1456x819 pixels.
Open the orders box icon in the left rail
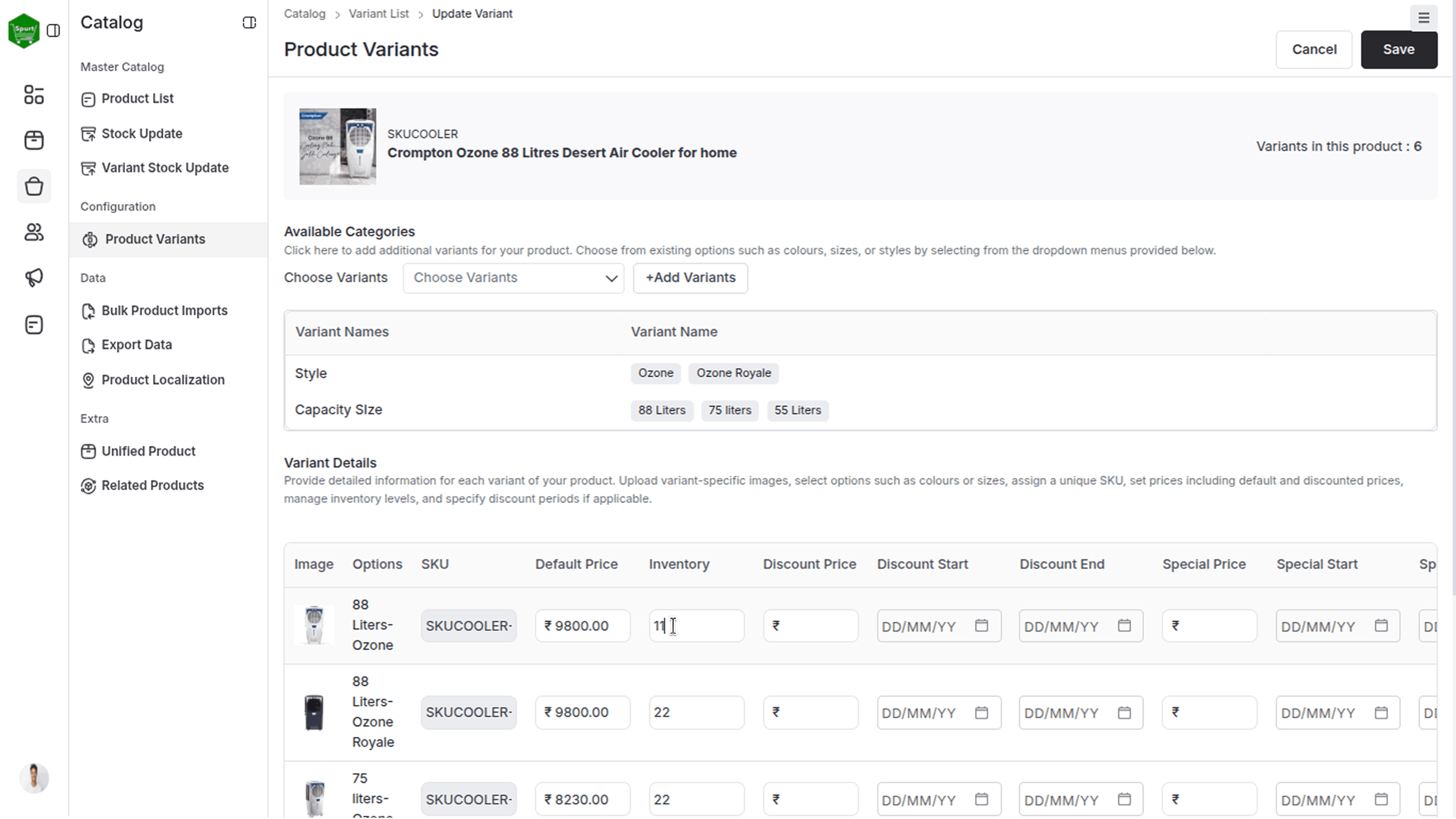pyautogui.click(x=34, y=140)
